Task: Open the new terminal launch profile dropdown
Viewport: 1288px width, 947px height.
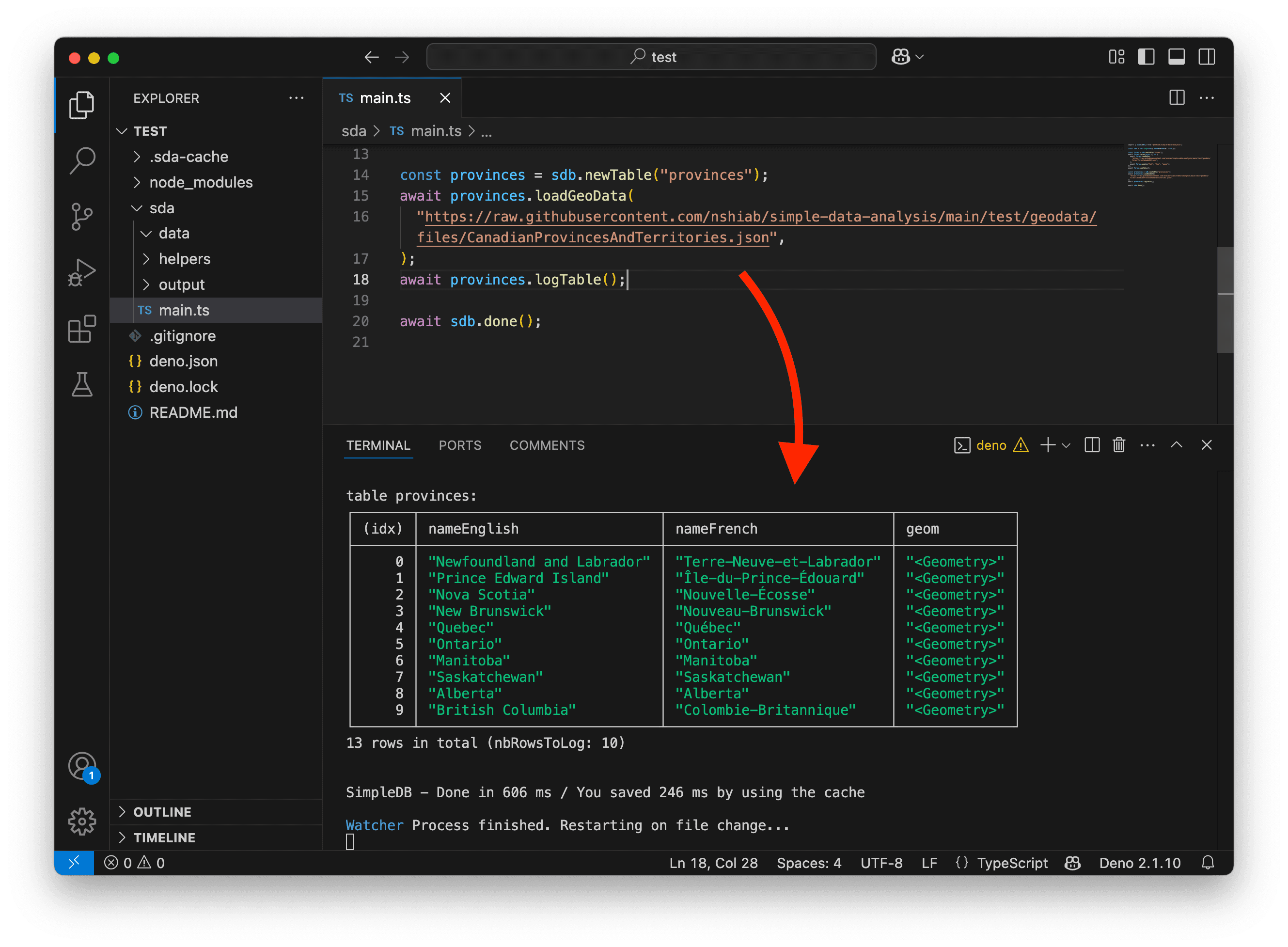Action: [1066, 445]
